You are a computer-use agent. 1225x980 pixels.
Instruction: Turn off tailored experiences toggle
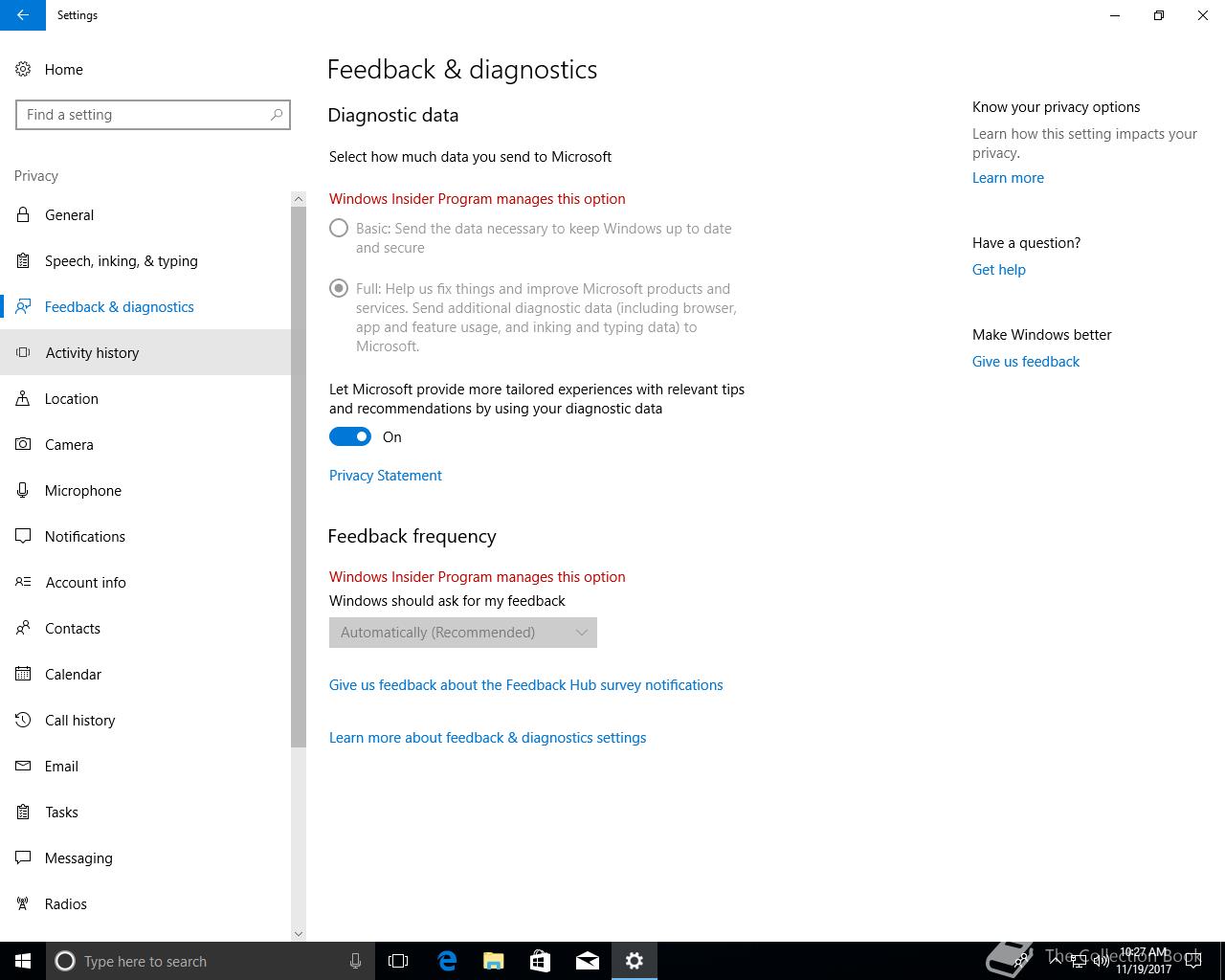(350, 436)
